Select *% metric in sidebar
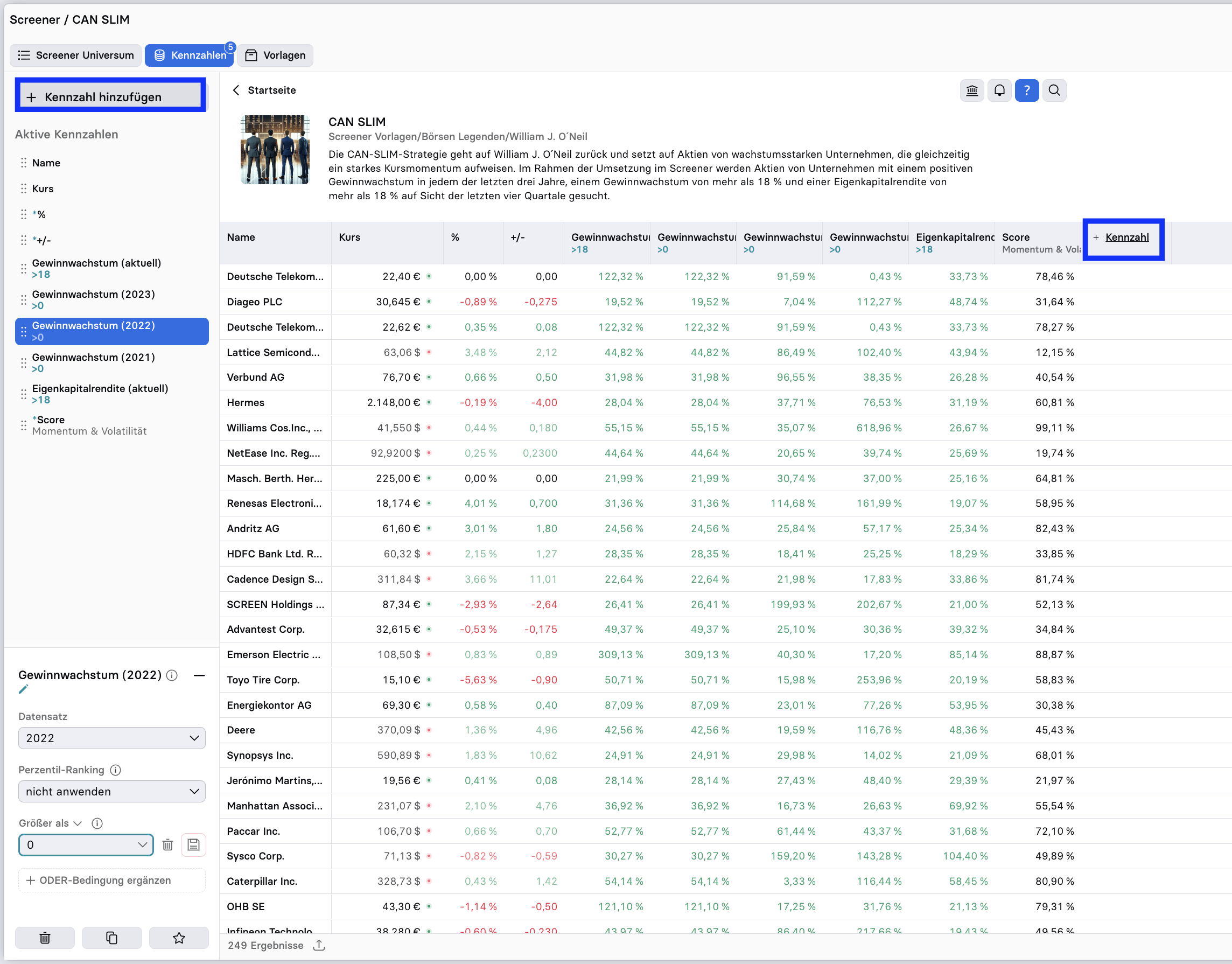The width and height of the screenshot is (1232, 964). [x=112, y=214]
